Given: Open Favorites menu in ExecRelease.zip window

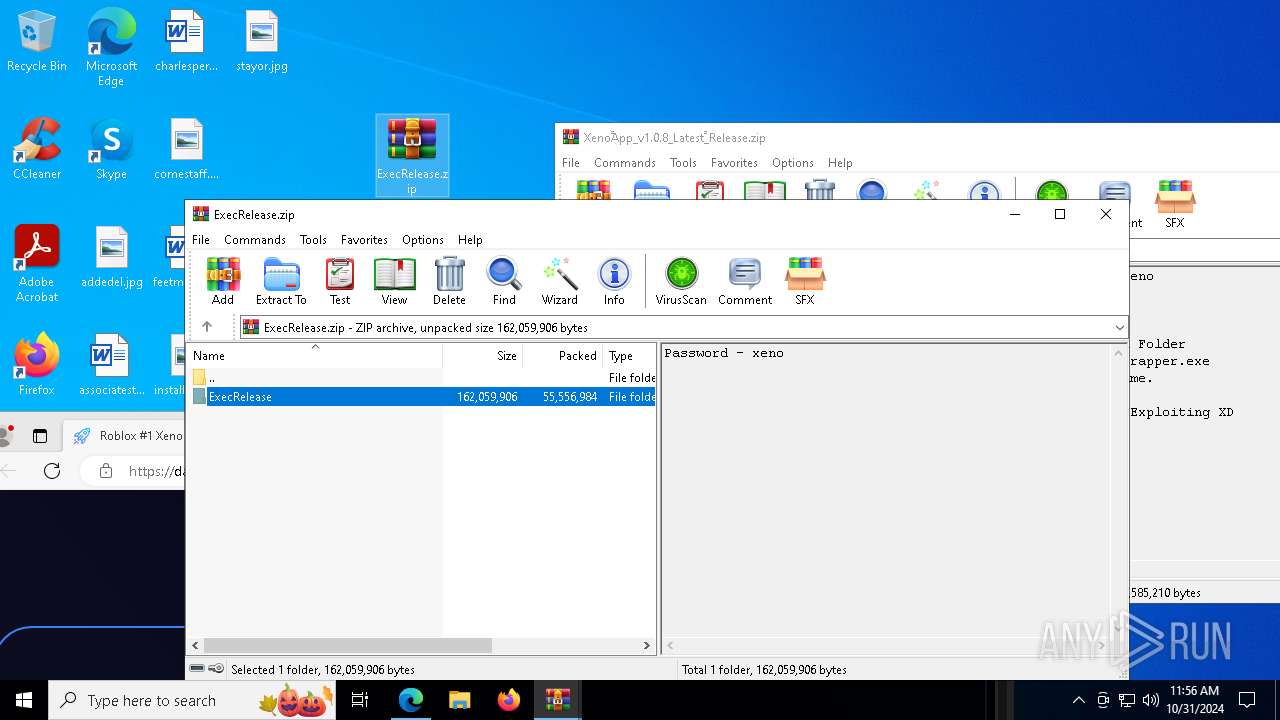Looking at the screenshot, I should tap(364, 240).
